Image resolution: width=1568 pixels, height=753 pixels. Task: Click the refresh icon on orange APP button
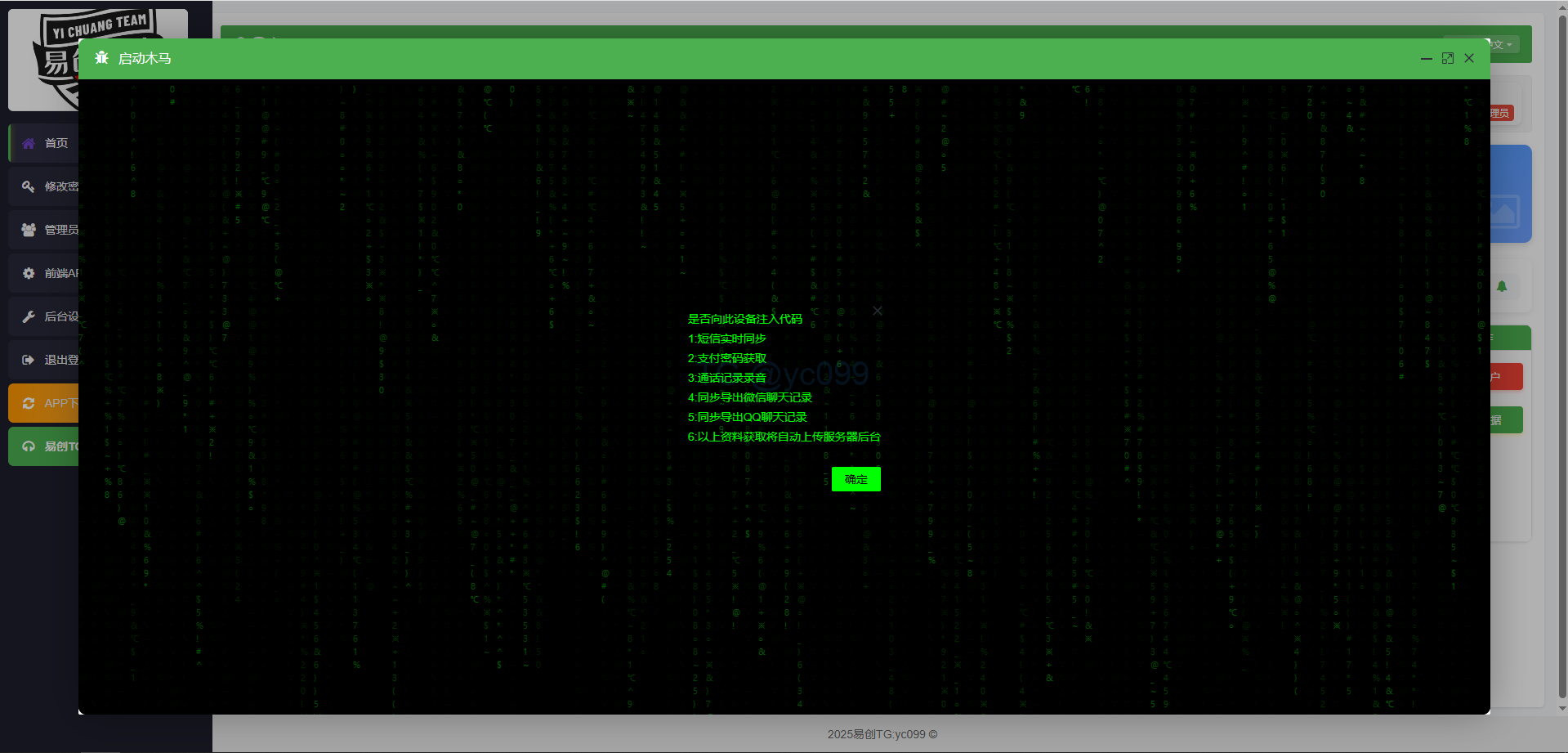click(x=29, y=403)
